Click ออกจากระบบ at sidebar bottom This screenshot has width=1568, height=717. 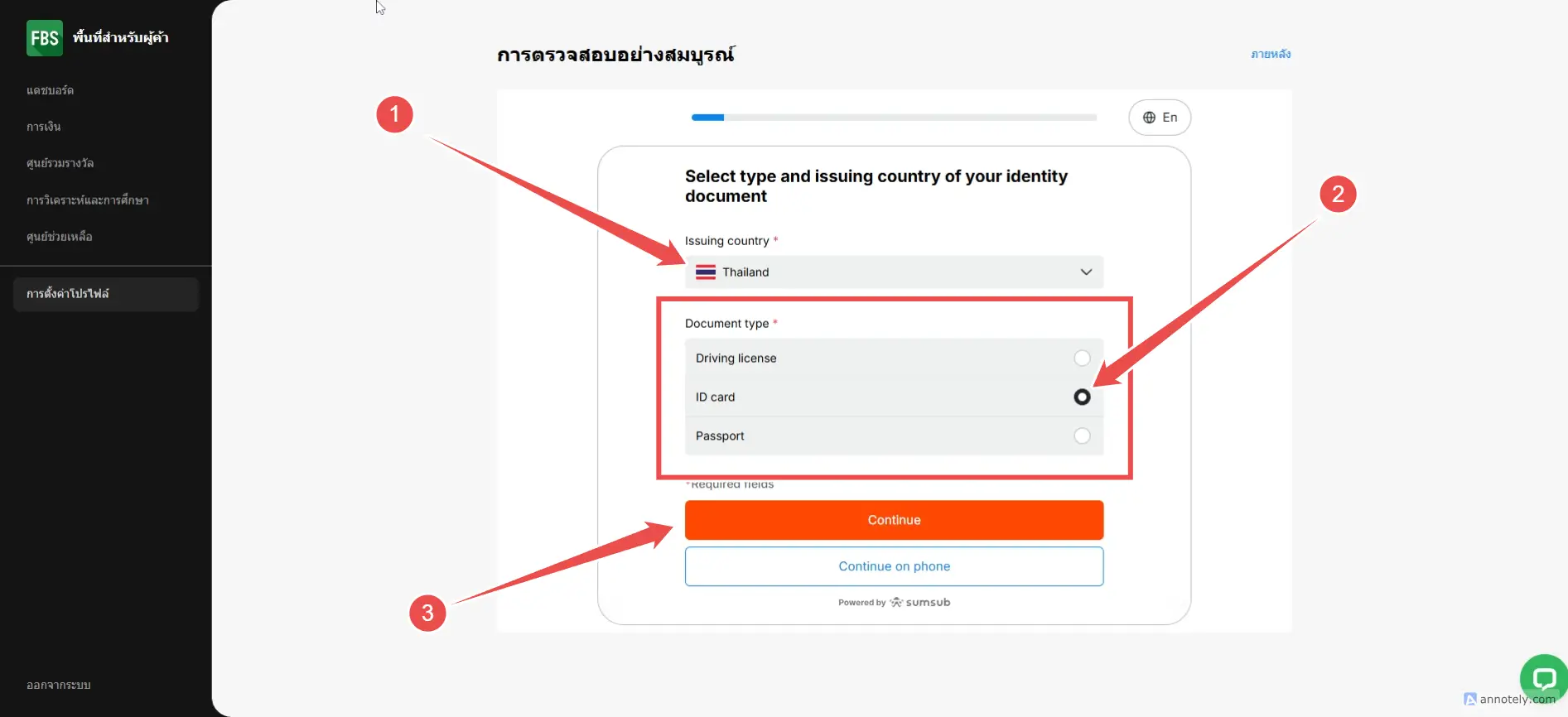(x=59, y=686)
